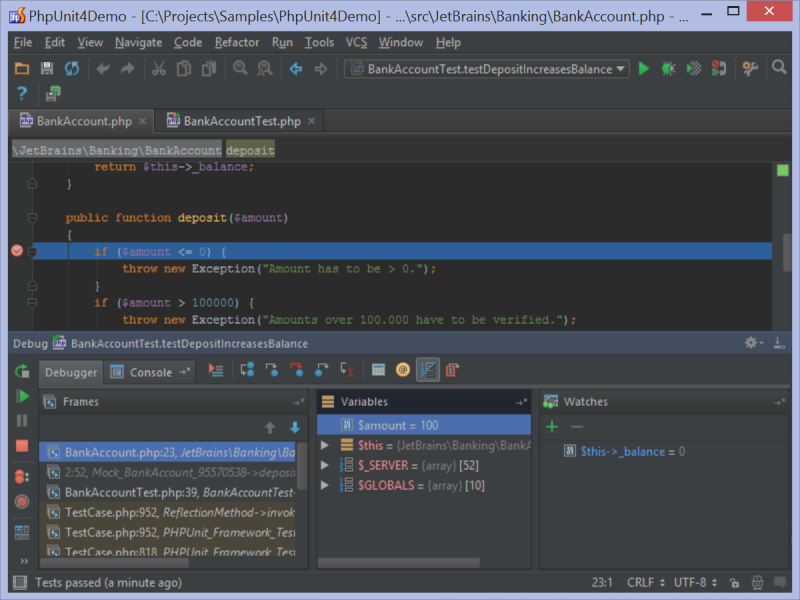Click the Synchronize refresh icon

tap(72, 68)
